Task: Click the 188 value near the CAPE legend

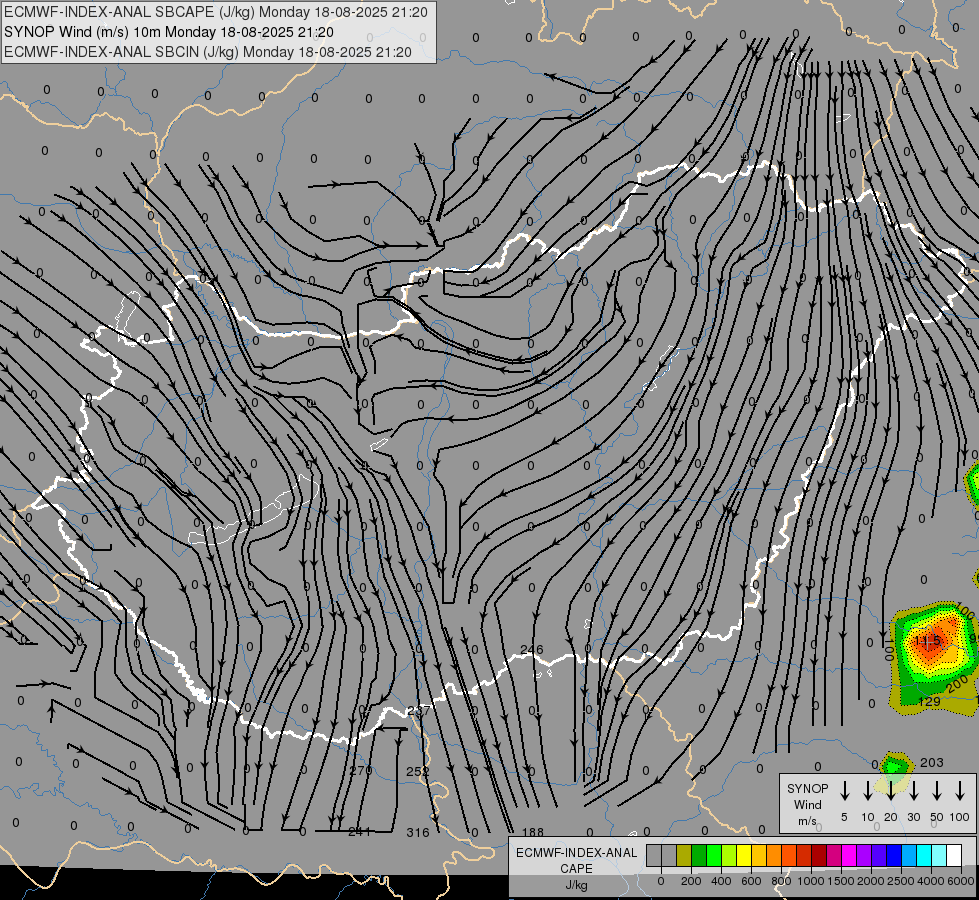Action: pyautogui.click(x=533, y=832)
